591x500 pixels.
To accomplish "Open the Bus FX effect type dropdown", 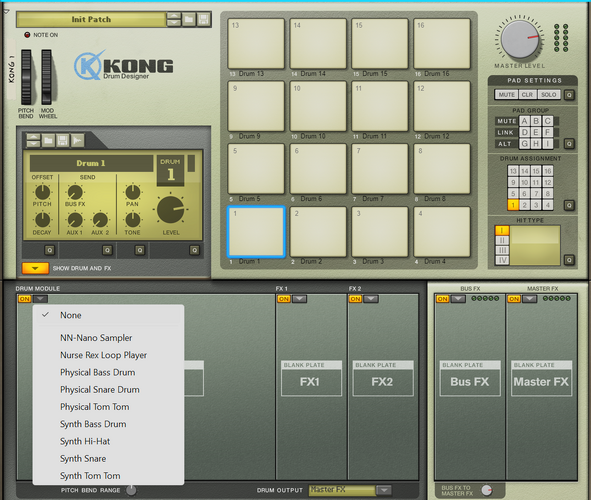I will pyautogui.click(x=458, y=299).
